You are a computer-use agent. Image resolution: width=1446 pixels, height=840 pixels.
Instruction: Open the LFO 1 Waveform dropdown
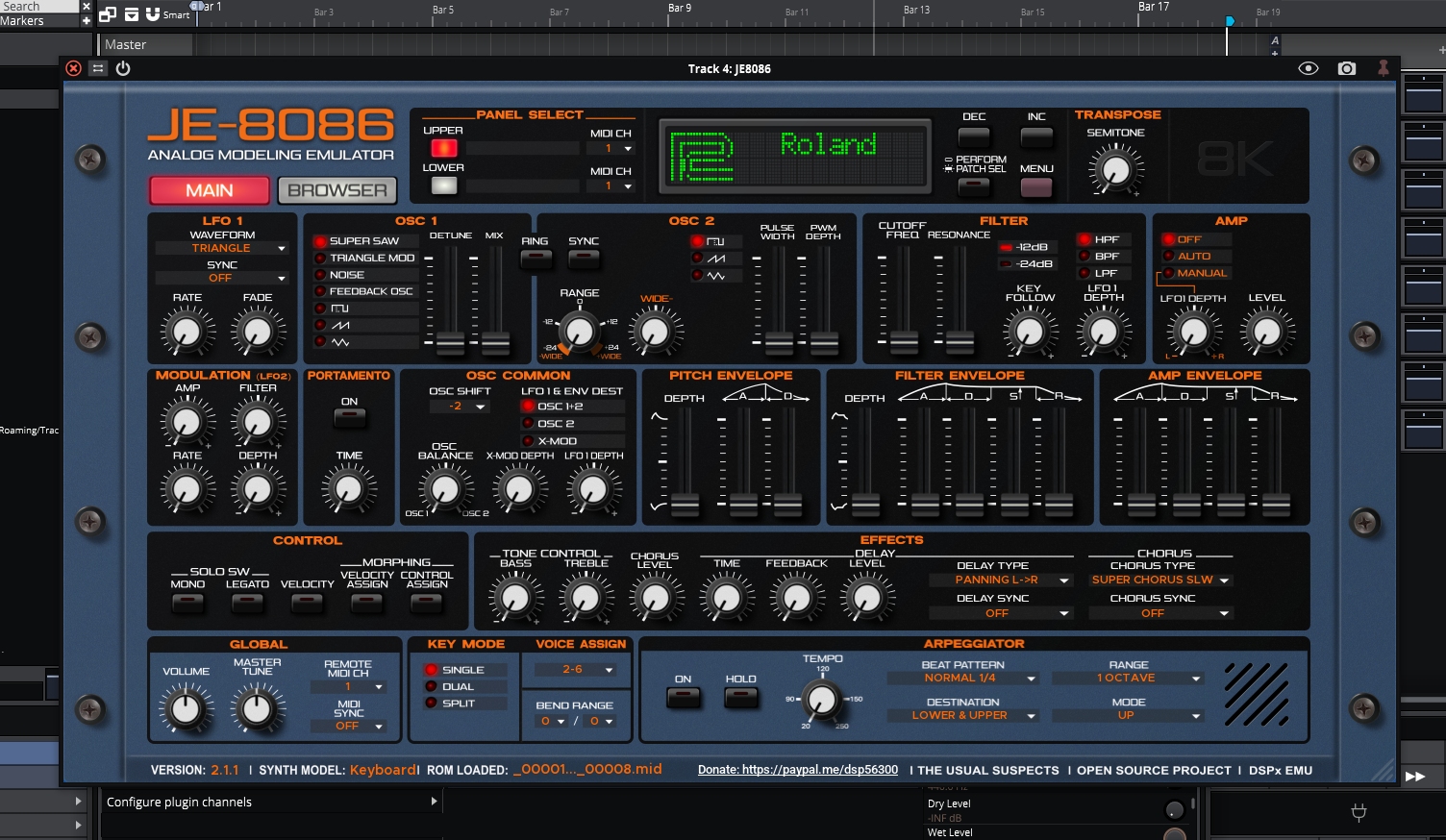[222, 248]
